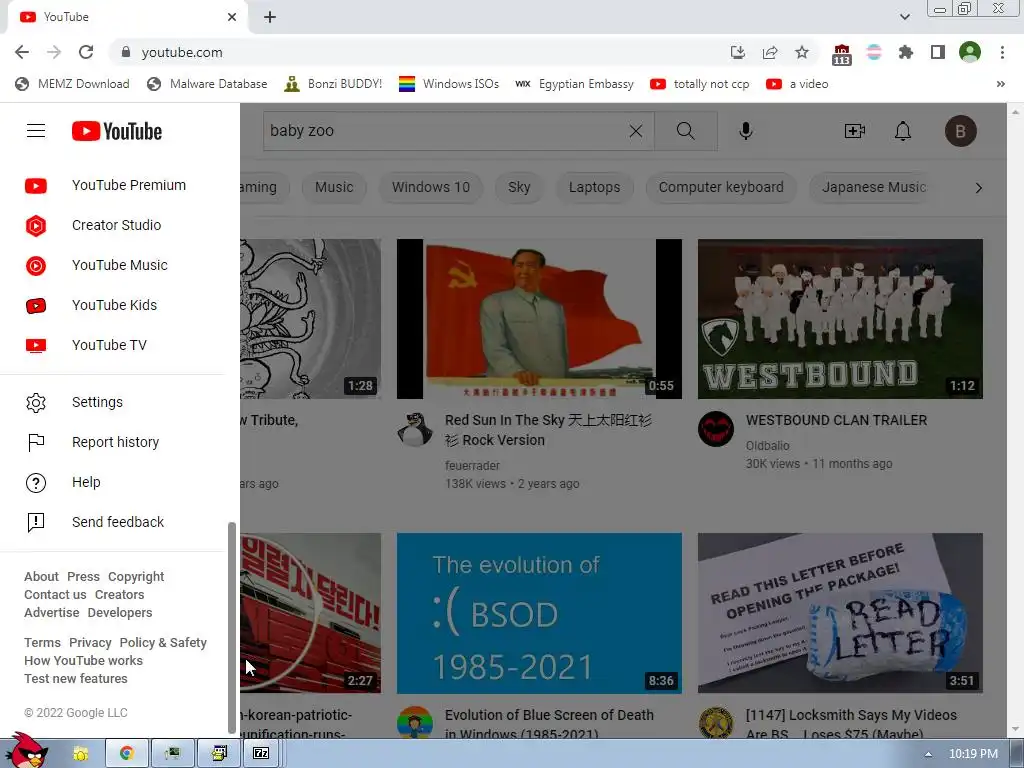Click the Policy & Safety footer link

tap(163, 643)
